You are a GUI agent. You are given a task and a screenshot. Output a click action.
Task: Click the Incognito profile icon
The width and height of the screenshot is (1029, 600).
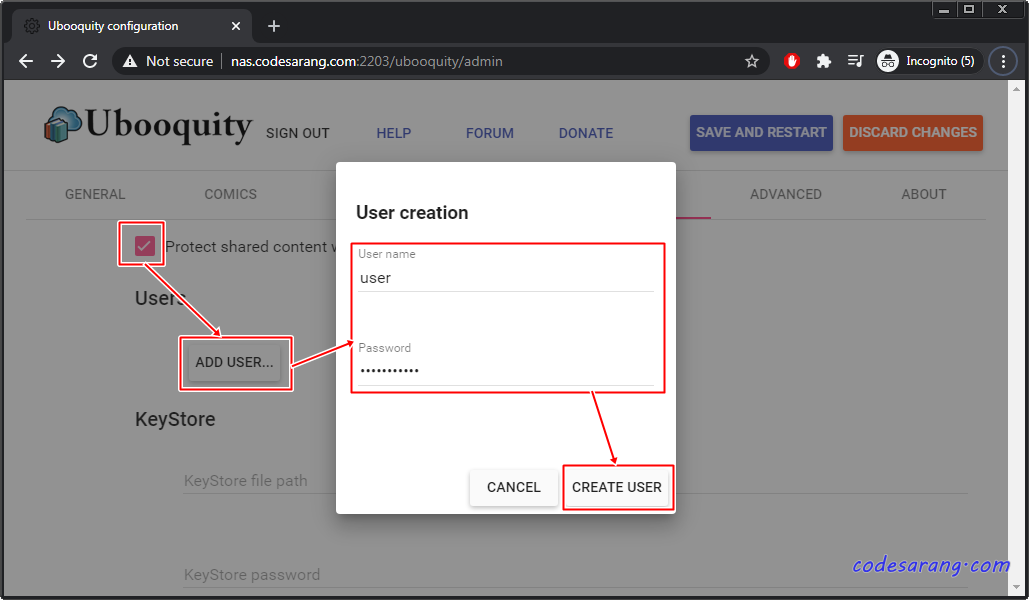[888, 61]
